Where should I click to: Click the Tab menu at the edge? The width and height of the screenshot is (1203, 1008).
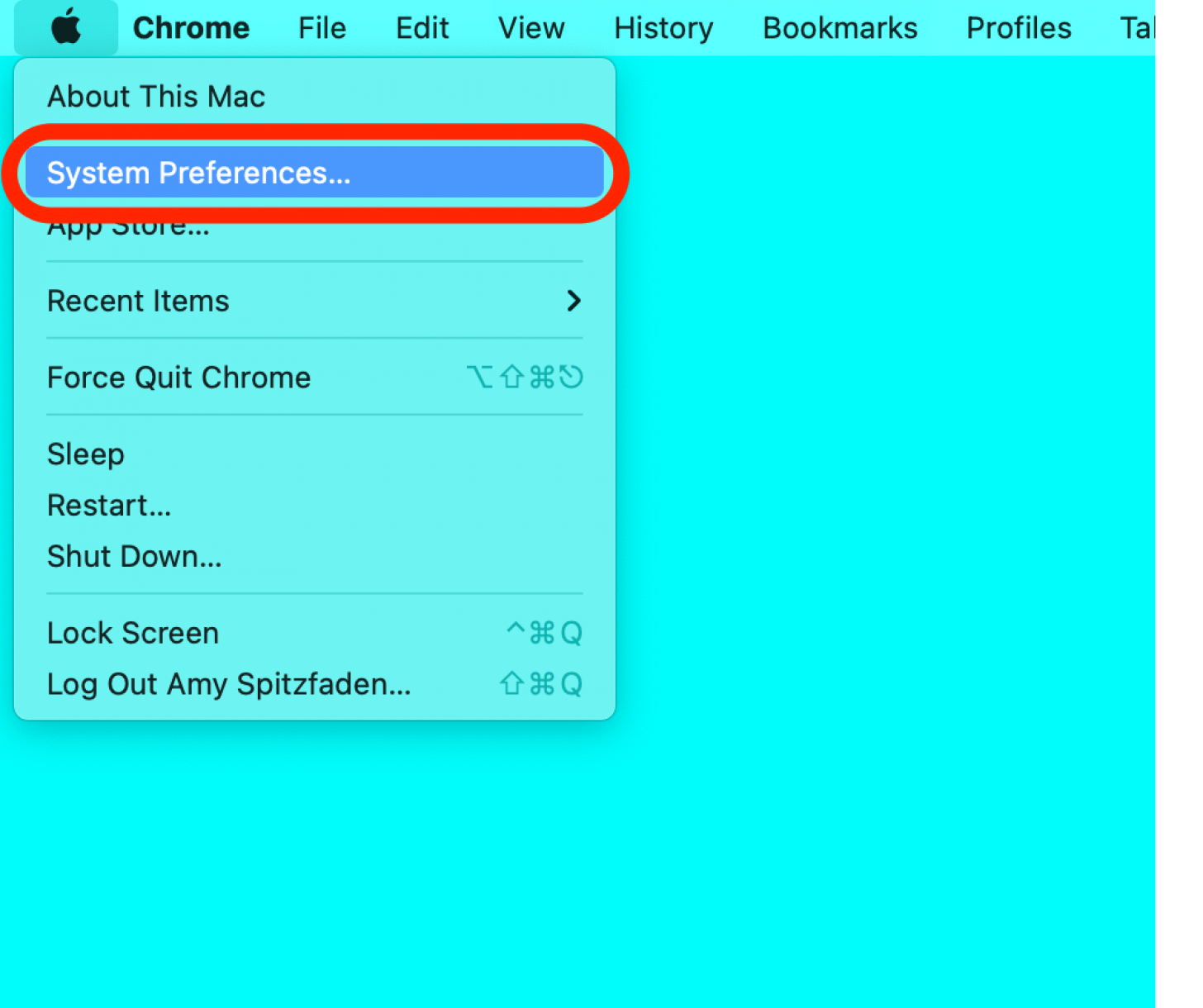pyautogui.click(x=1140, y=27)
